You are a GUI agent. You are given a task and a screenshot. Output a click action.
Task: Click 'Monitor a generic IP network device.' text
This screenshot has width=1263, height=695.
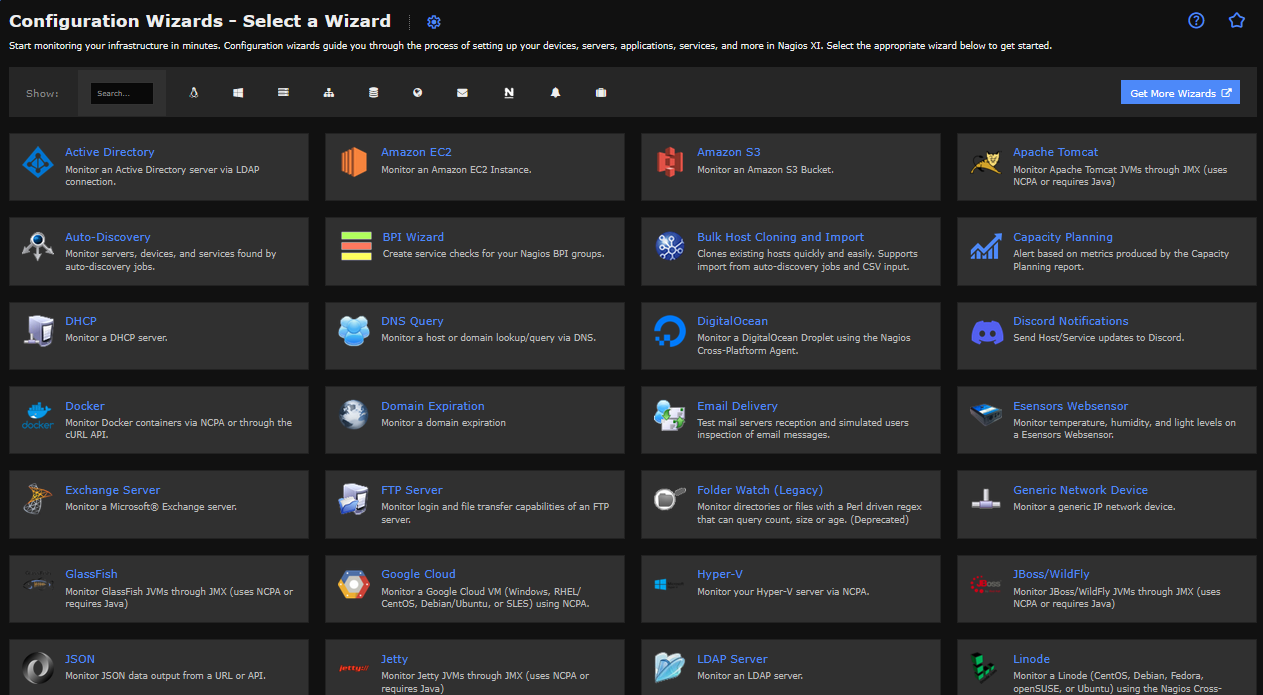[x=1094, y=507]
